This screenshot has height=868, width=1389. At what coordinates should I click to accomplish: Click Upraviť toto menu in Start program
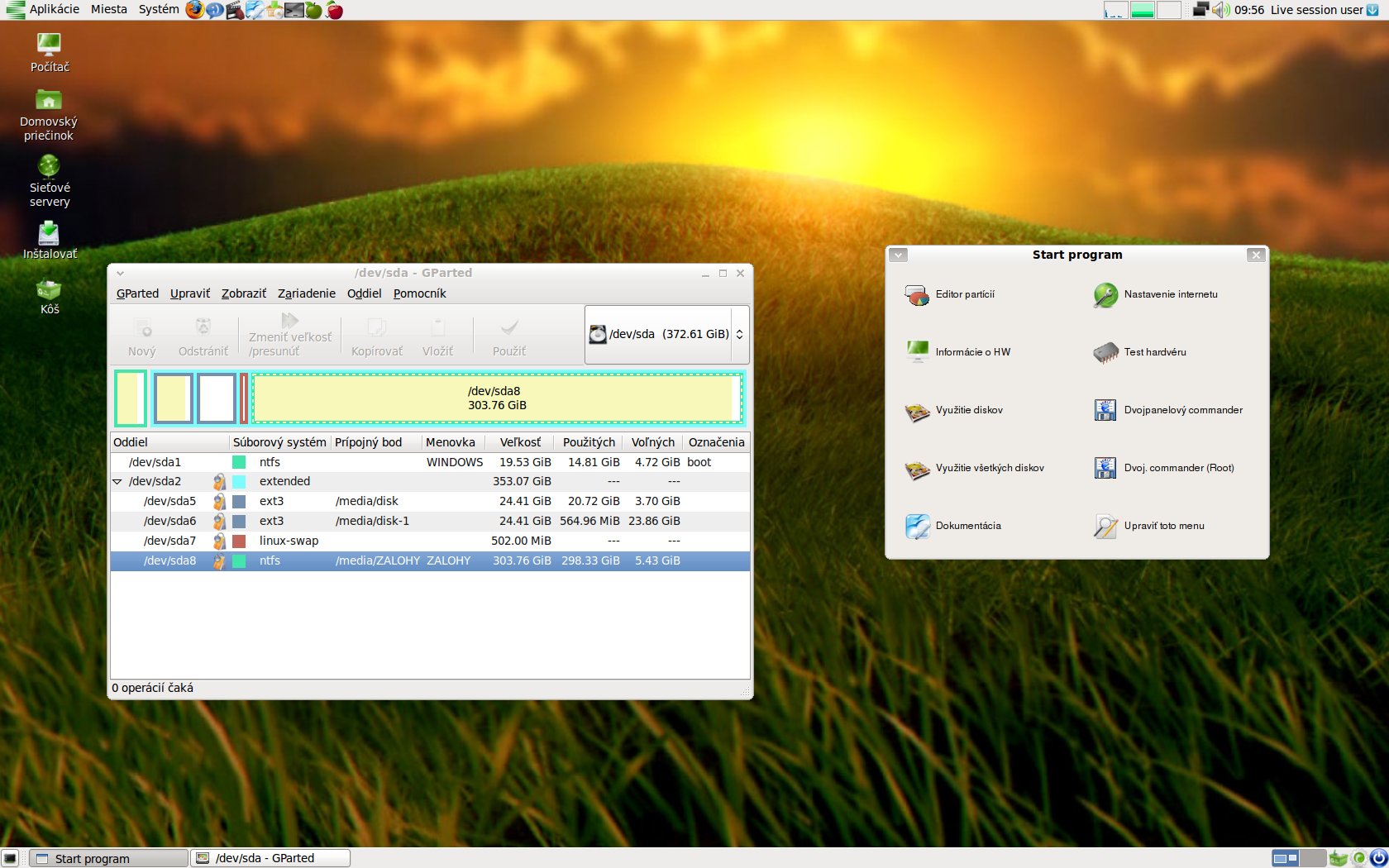tap(1149, 526)
